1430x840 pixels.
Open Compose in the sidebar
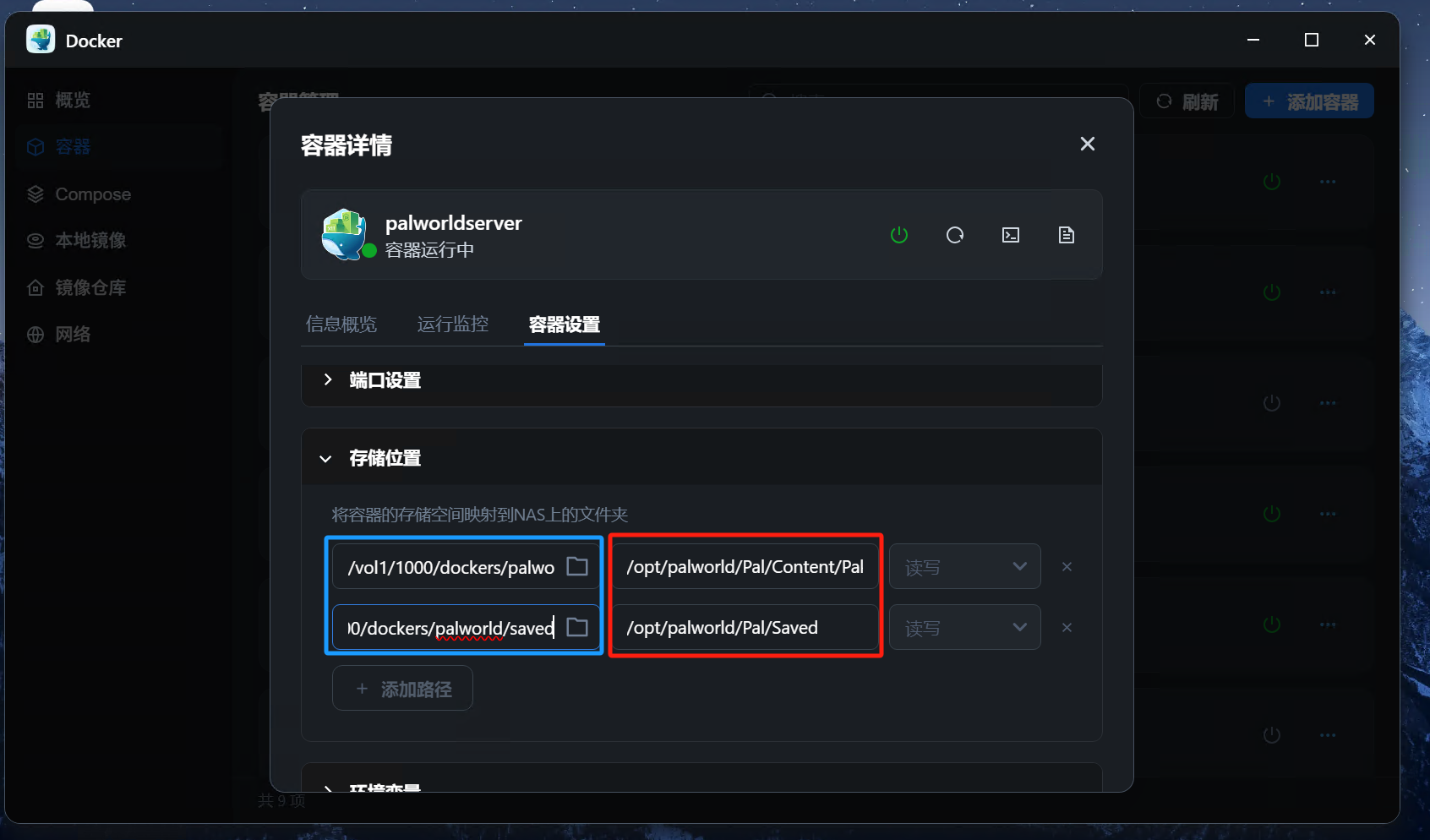click(x=118, y=194)
